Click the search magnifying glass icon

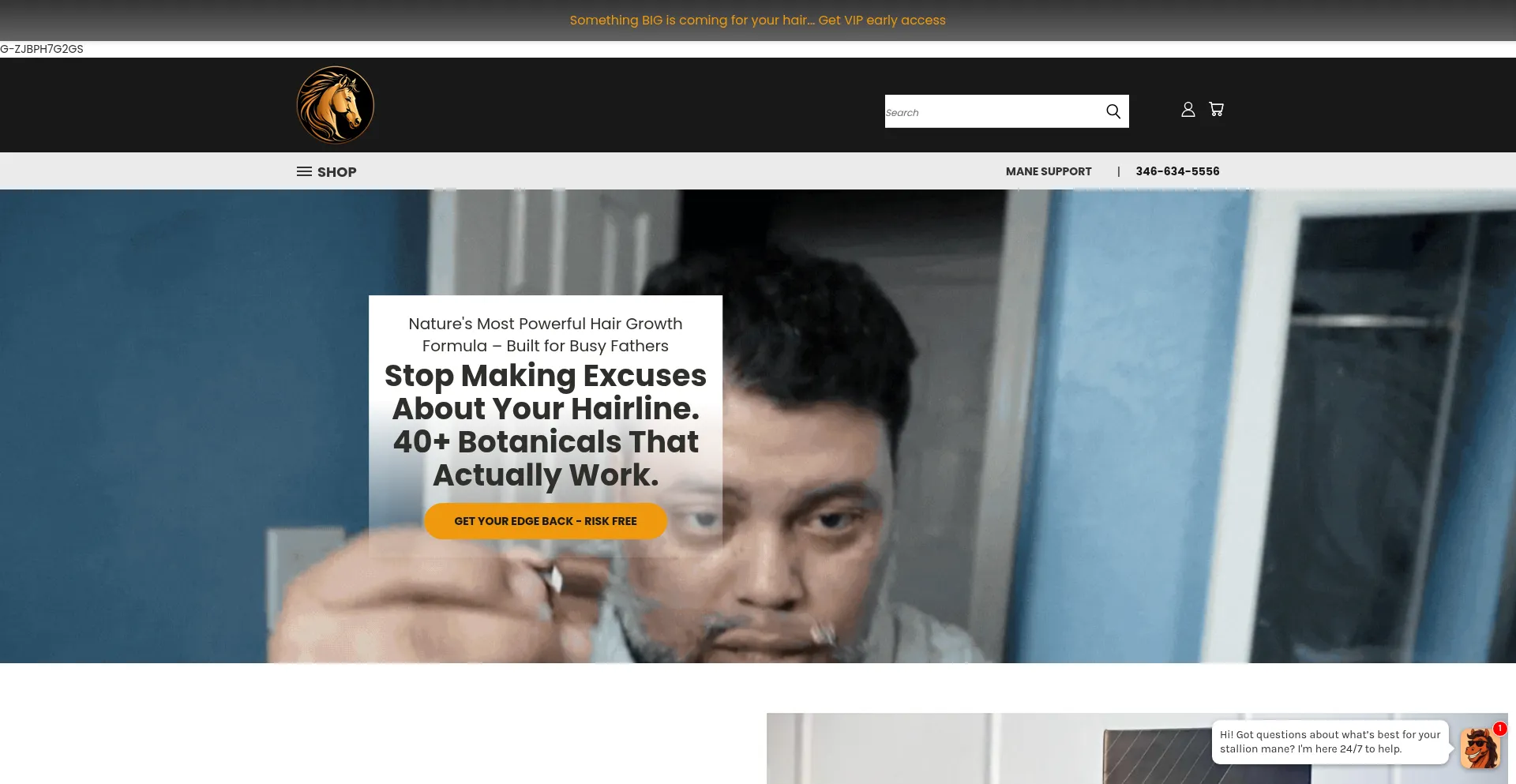(1113, 111)
